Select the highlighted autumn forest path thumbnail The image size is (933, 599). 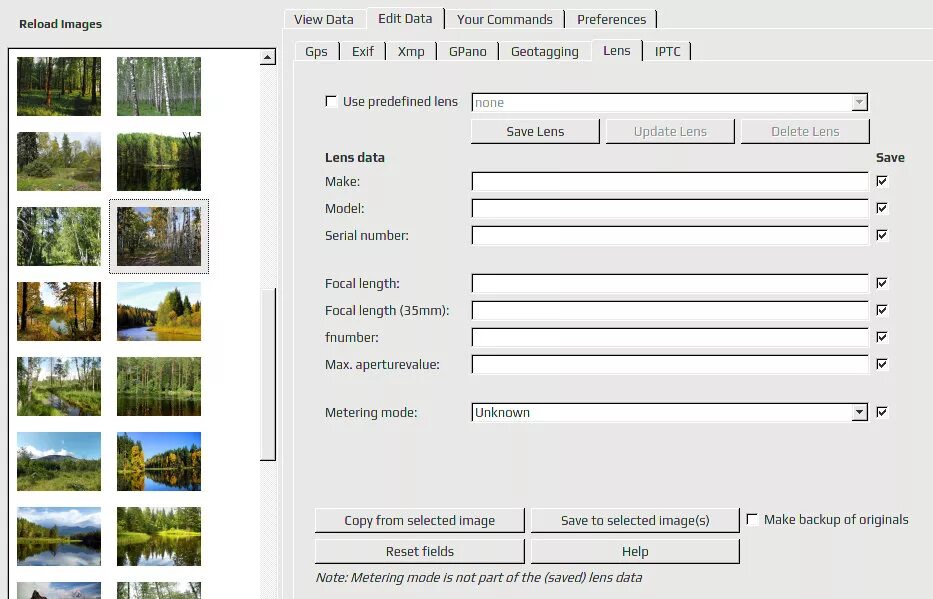tap(159, 236)
